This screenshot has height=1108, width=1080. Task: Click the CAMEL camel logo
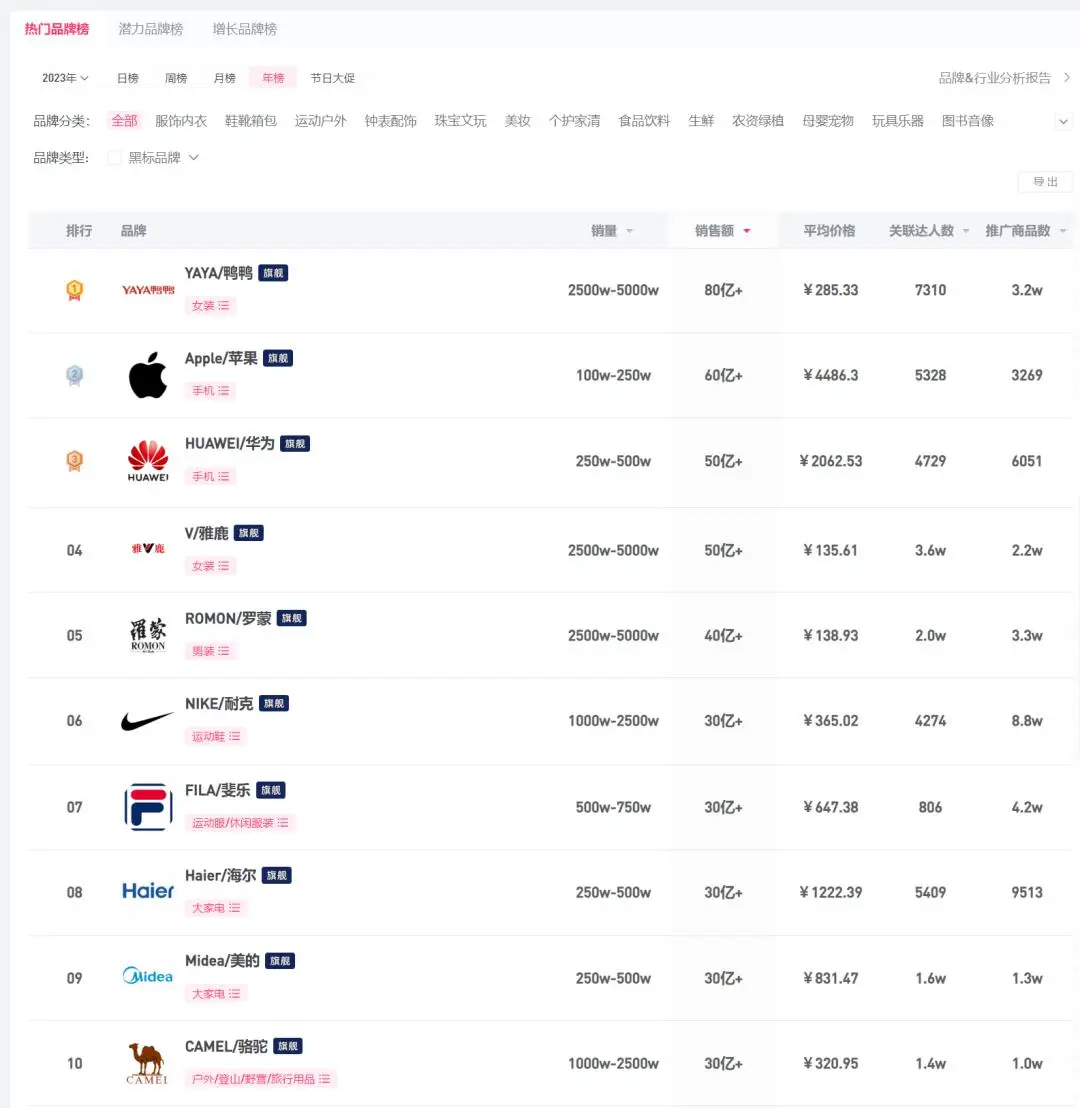click(146, 1062)
